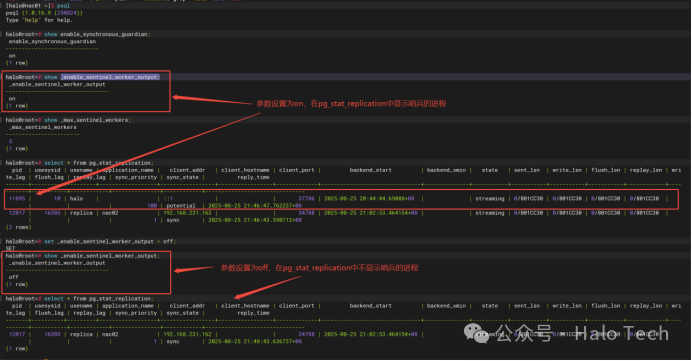This screenshot has height=361, width=692.
Task: Click reply_time '2025-08-25 21:46:43.590712+08'
Action: [255, 220]
